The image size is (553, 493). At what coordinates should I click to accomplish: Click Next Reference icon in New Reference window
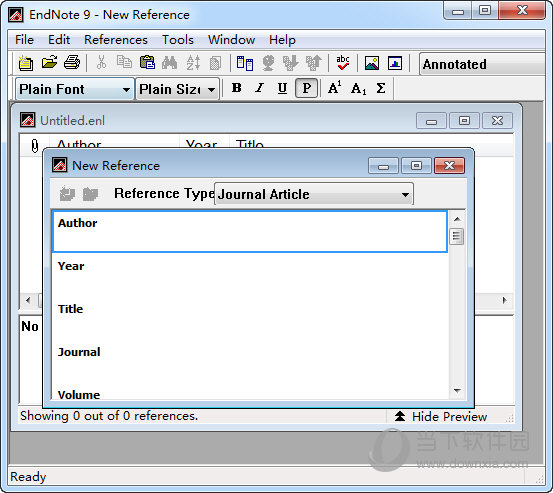tap(90, 194)
